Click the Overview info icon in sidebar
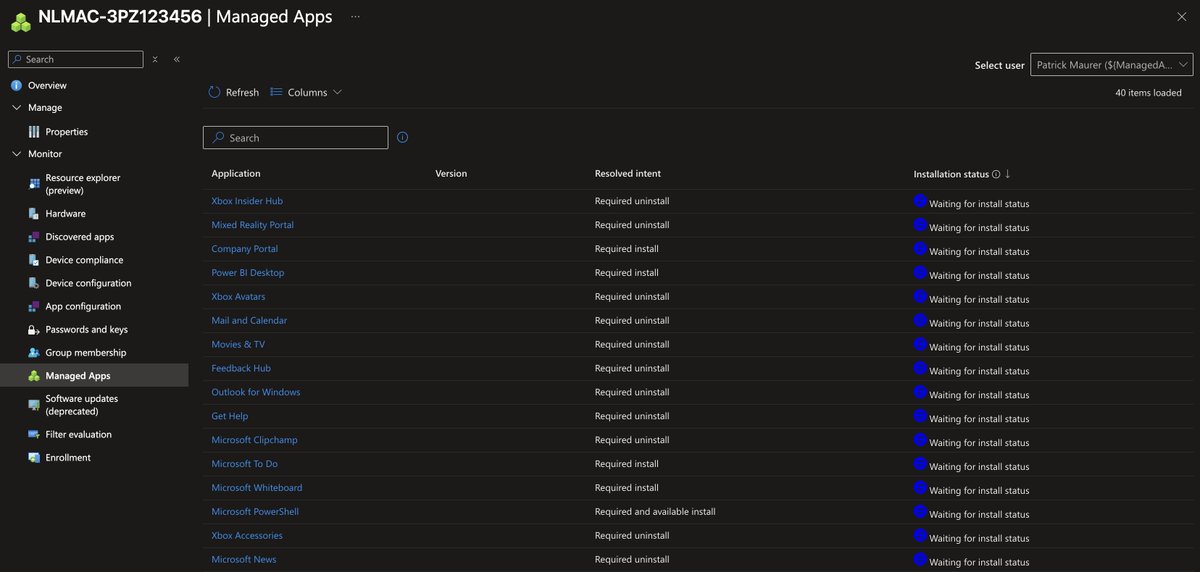 click(16, 86)
